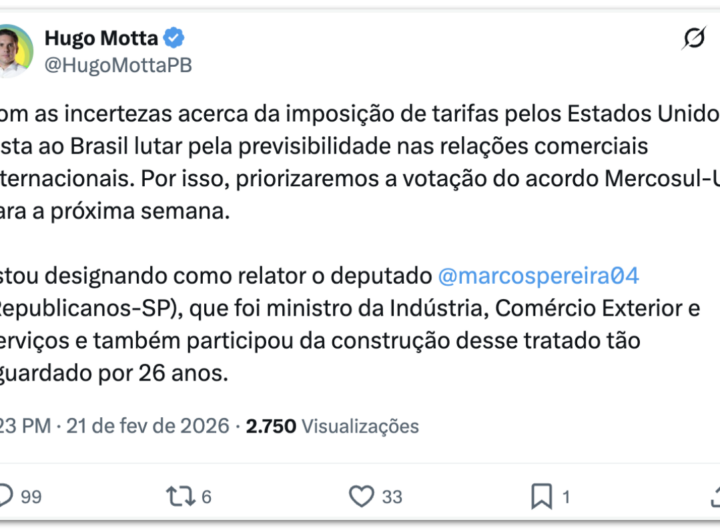Click the date 21 de fev de 2026
The image size is (720, 530).
[x=148, y=426]
